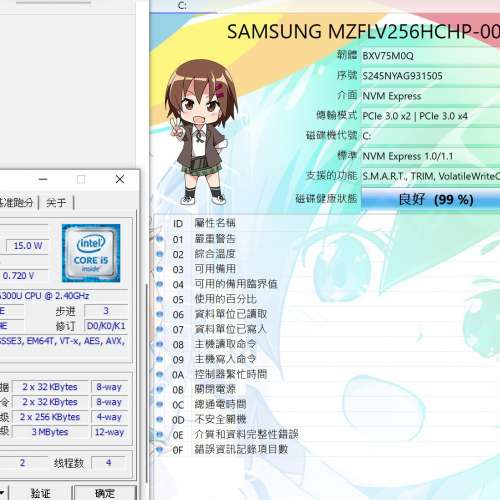Click the supported features field S.M.A.R.T., TRIM
Image resolution: width=500 pixels, height=500 pixels.
tap(431, 176)
